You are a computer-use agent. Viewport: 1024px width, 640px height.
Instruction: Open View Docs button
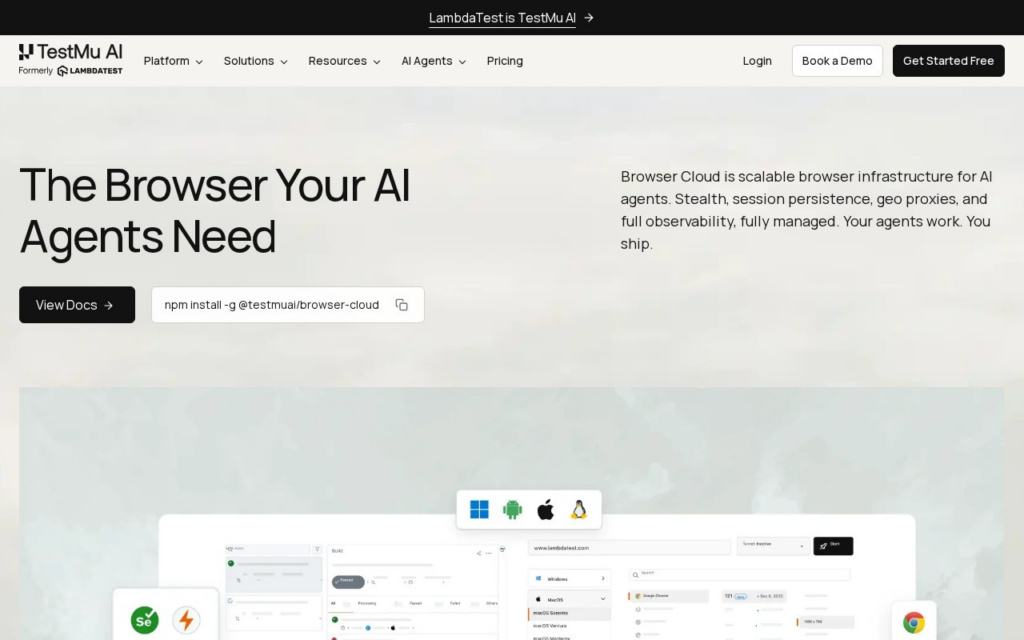[77, 305]
